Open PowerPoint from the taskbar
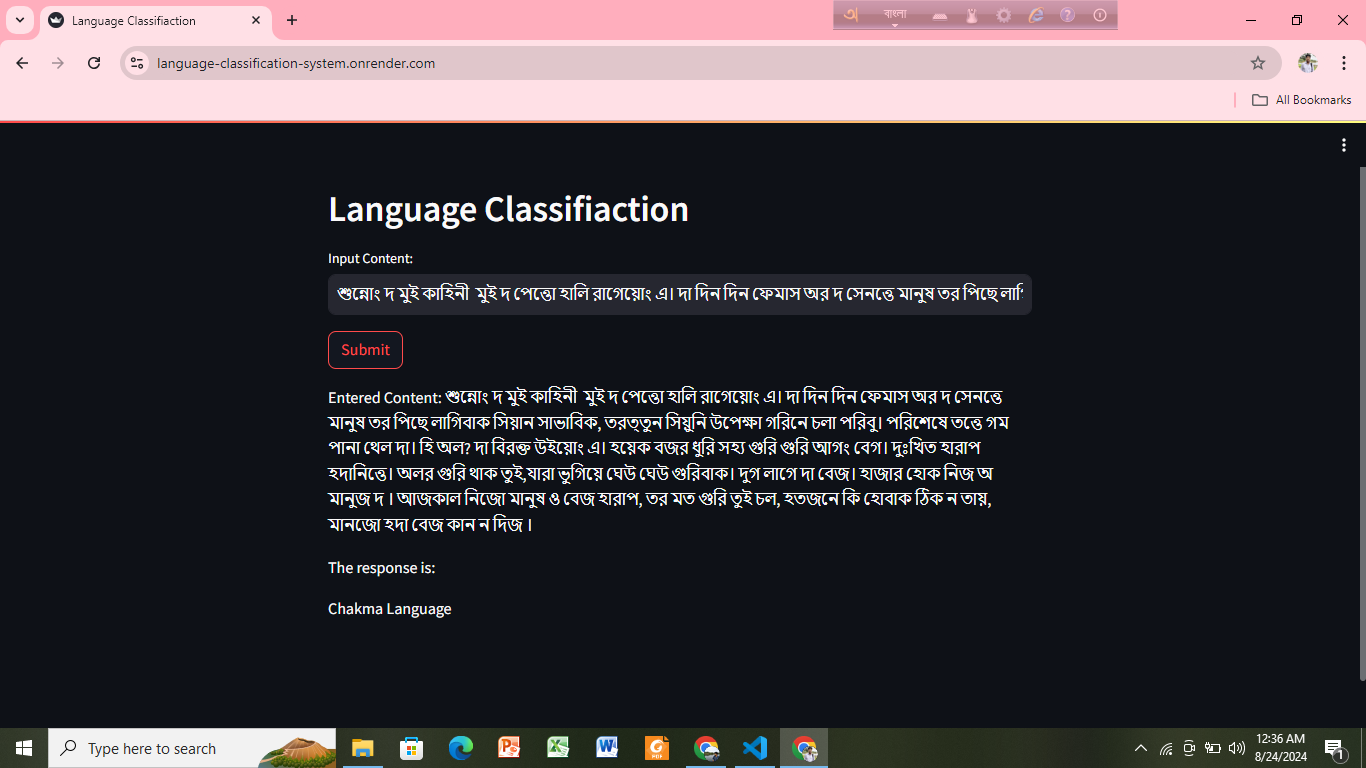Viewport: 1366px width, 768px height. coord(509,747)
